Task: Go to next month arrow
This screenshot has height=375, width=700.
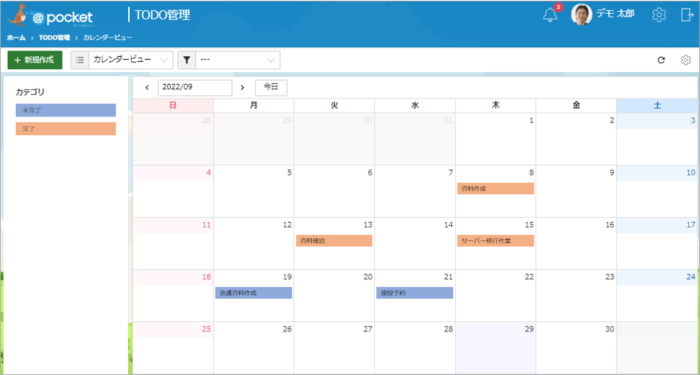Action: [242, 88]
